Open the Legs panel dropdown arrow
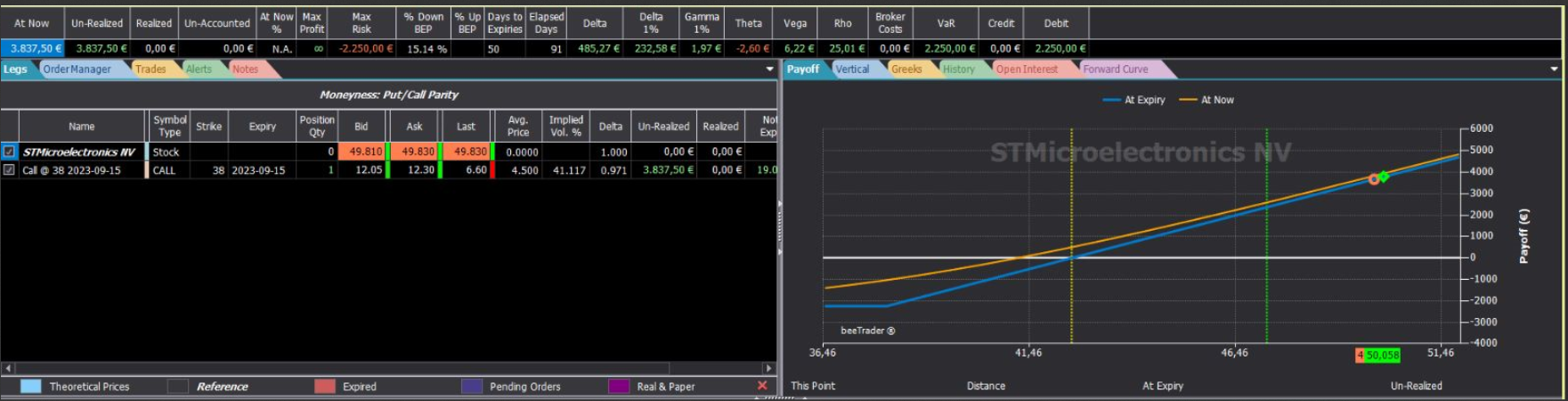Screen dimensions: 1568x401 [769, 69]
